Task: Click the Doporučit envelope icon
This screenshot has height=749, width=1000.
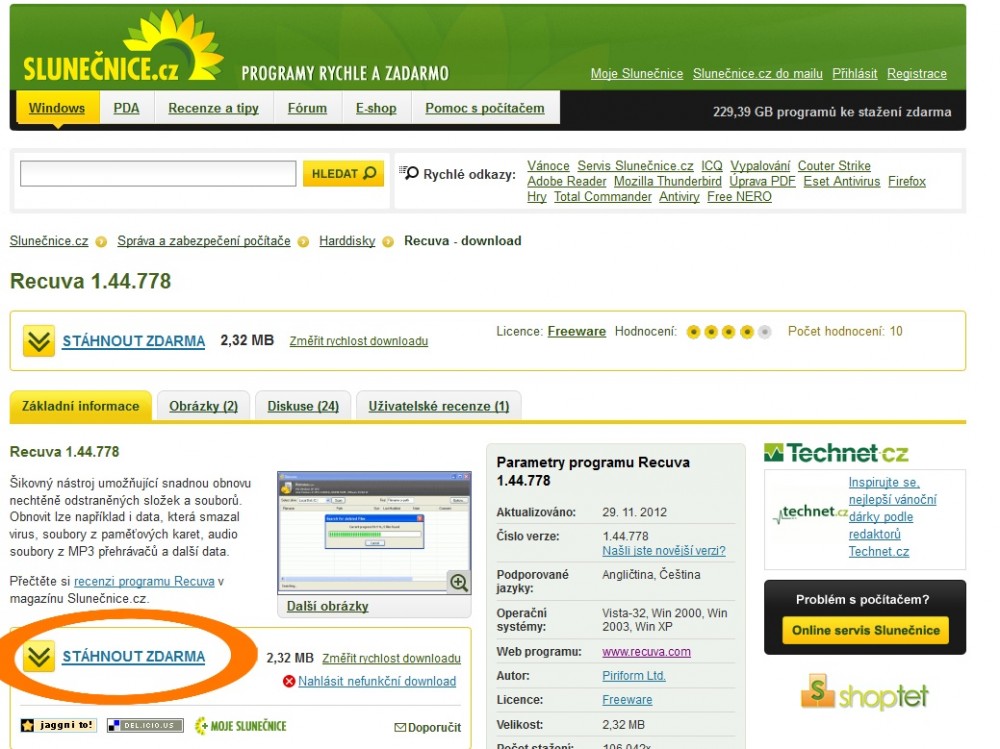Action: click(x=400, y=728)
